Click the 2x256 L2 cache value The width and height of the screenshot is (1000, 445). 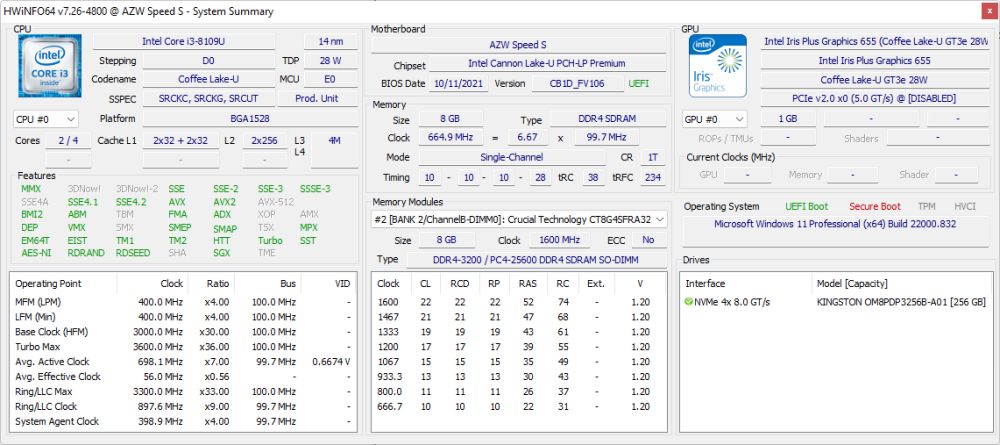tap(265, 140)
